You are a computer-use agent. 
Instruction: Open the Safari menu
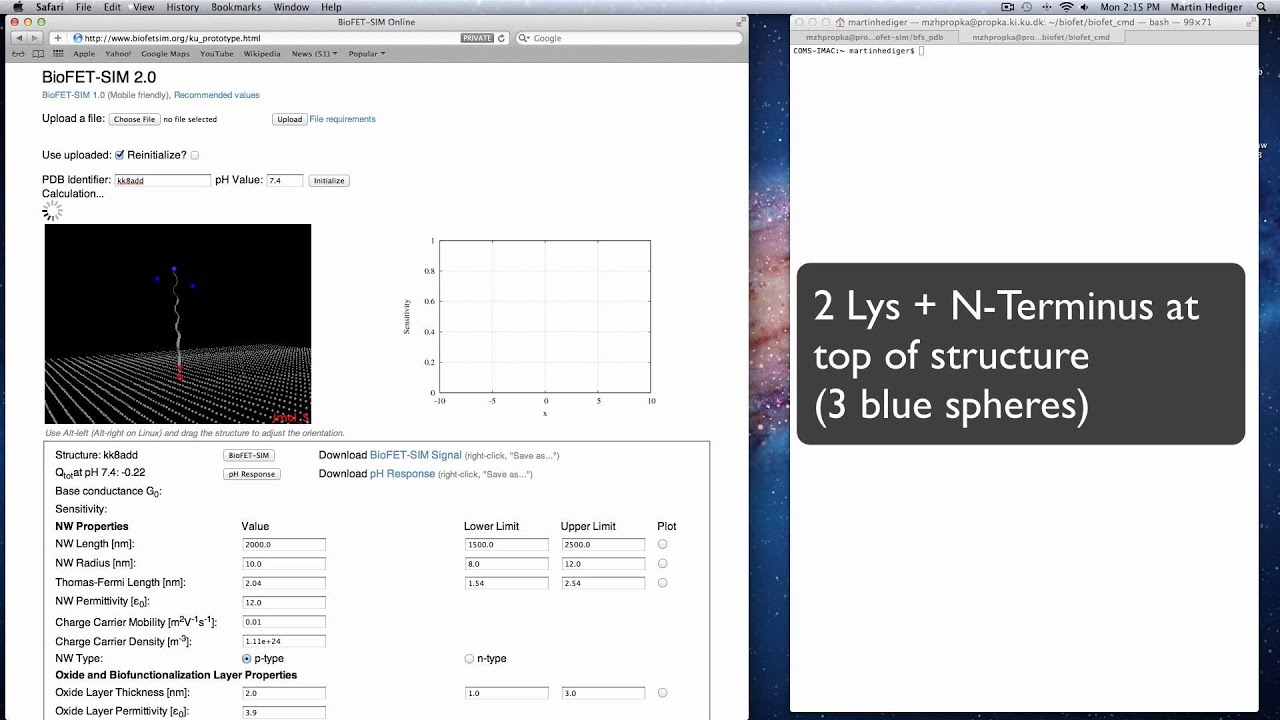[x=49, y=7]
